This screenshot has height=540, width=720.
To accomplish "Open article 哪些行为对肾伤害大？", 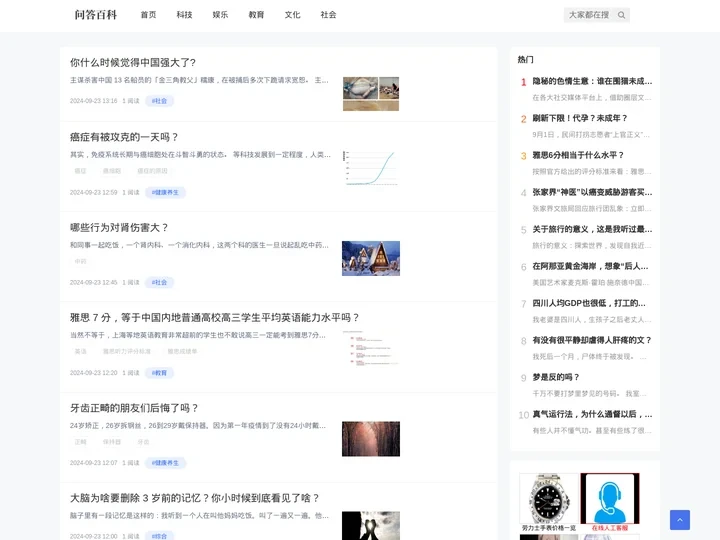I will point(119,228).
